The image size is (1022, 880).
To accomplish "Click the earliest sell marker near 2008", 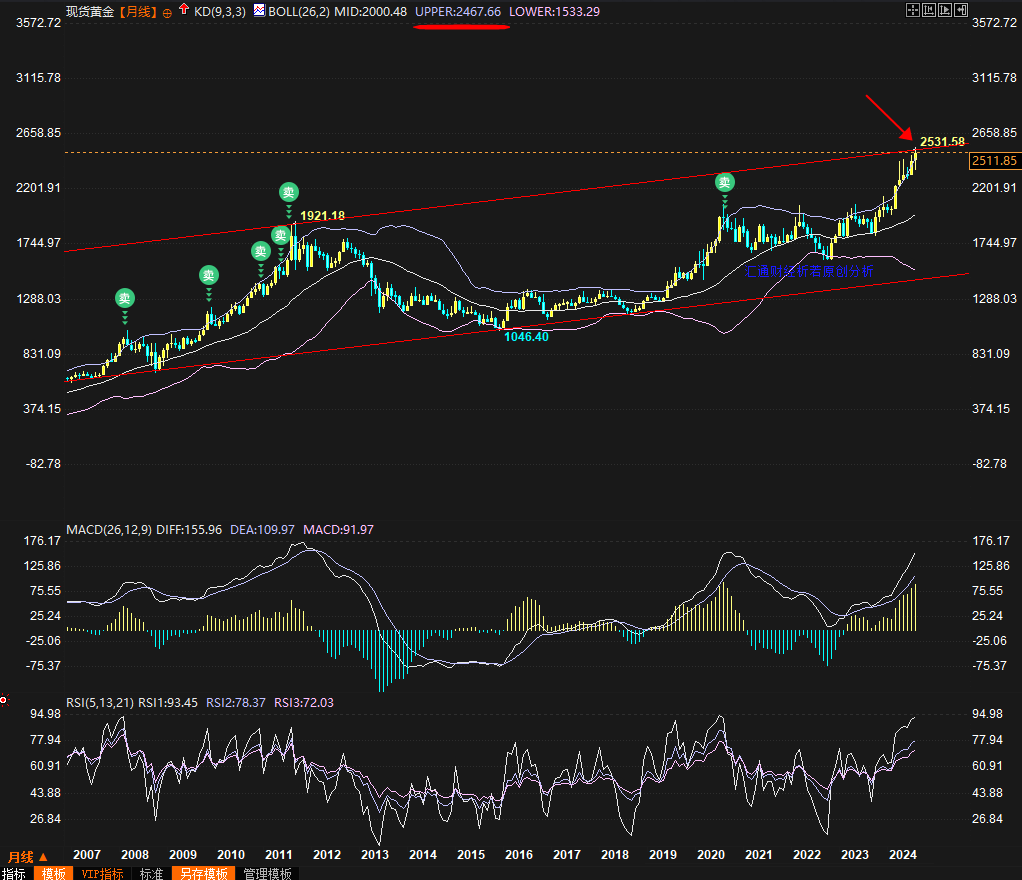I will tap(124, 298).
